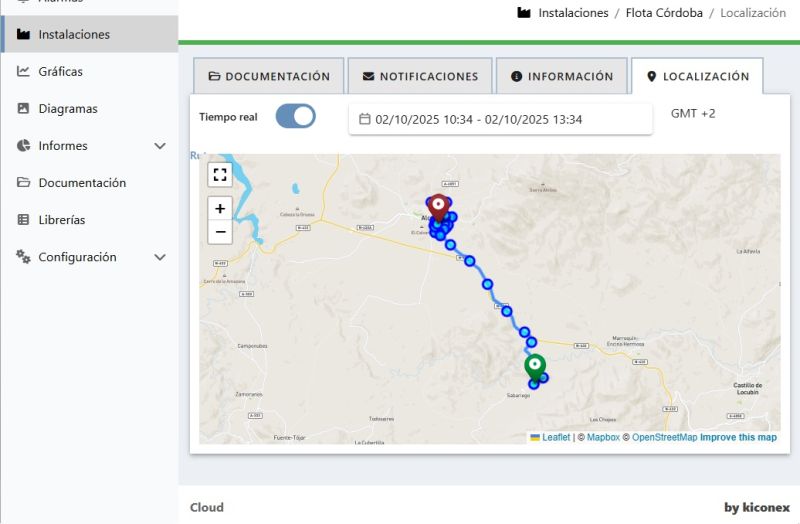Zoom in on the map
The height and width of the screenshot is (524, 800).
[220, 209]
